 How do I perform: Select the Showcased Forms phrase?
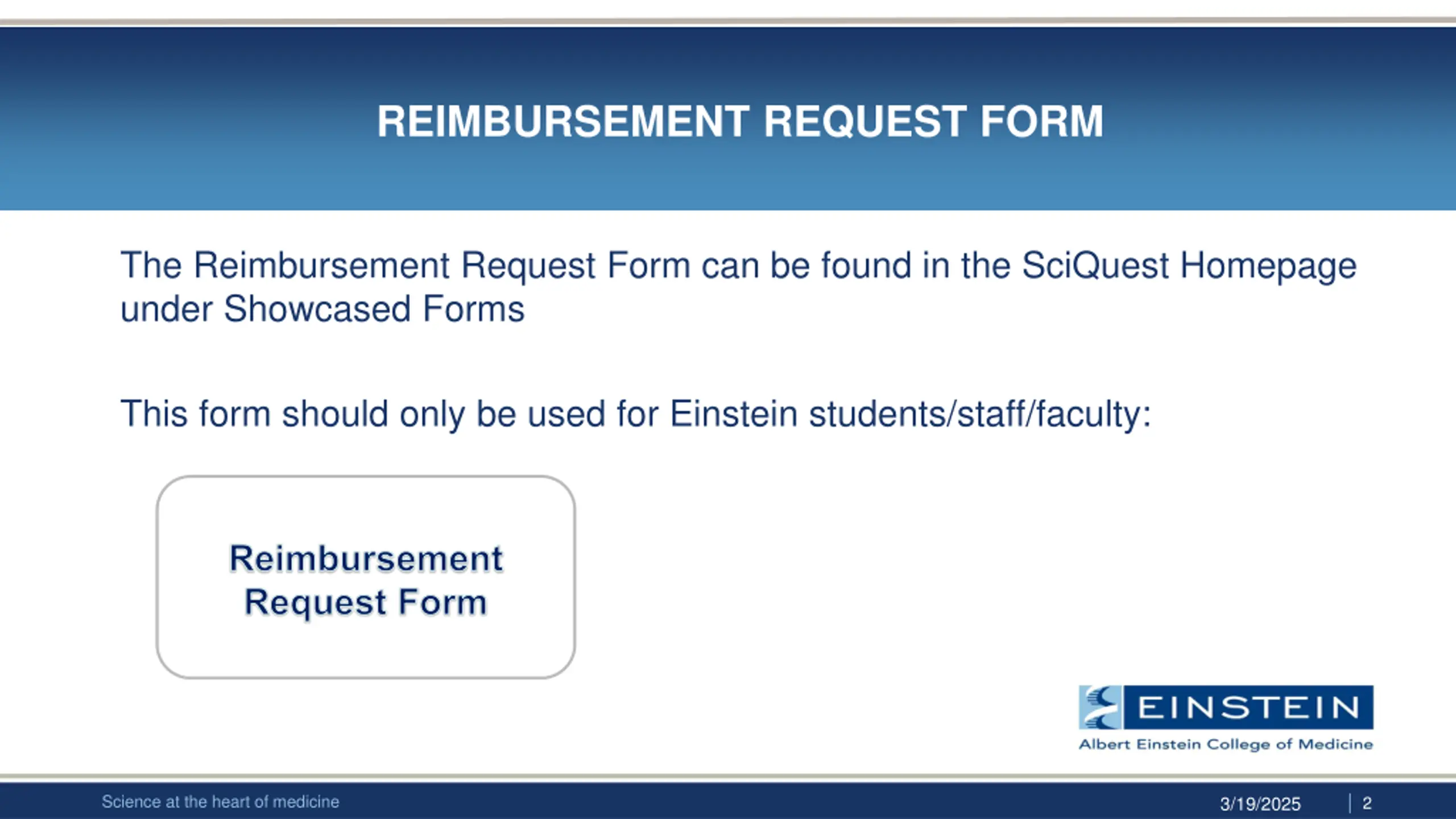tap(374, 309)
